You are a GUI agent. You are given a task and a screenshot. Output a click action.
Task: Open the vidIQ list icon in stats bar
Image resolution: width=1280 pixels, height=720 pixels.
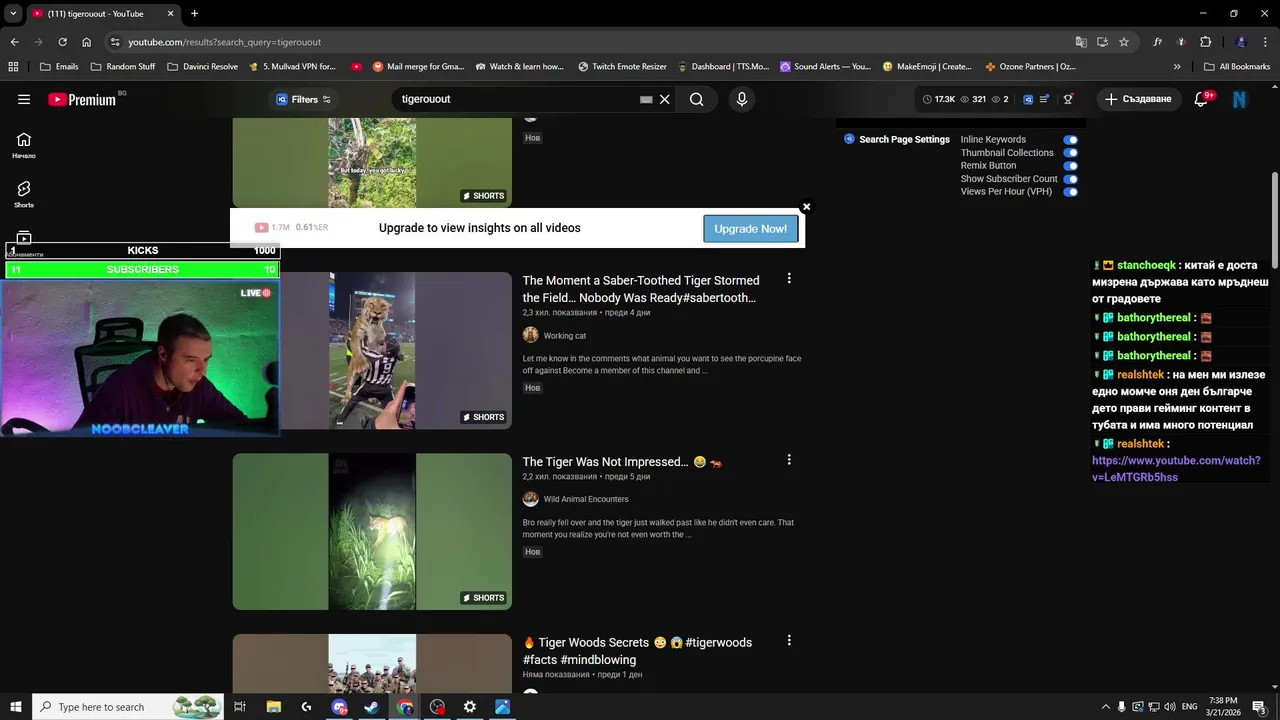tap(1045, 99)
